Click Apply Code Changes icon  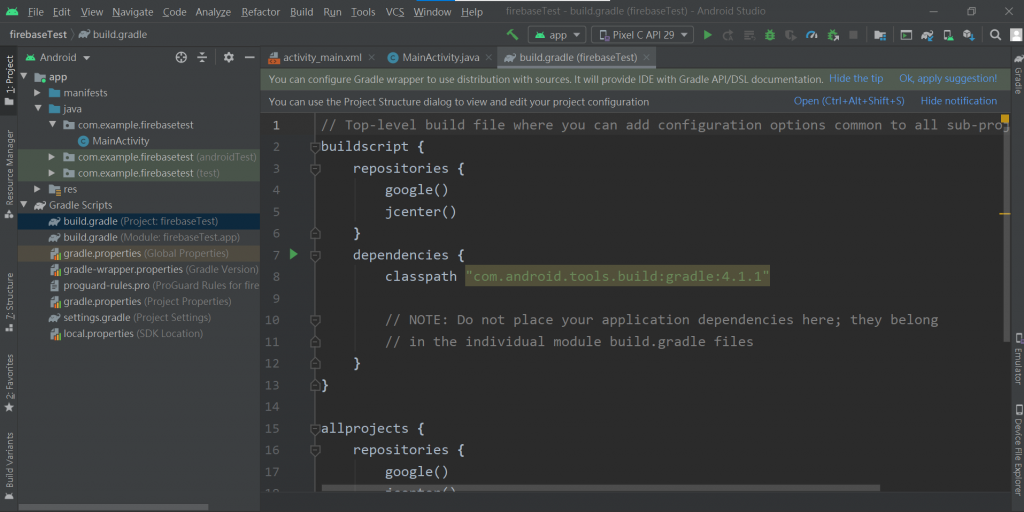pos(749,35)
